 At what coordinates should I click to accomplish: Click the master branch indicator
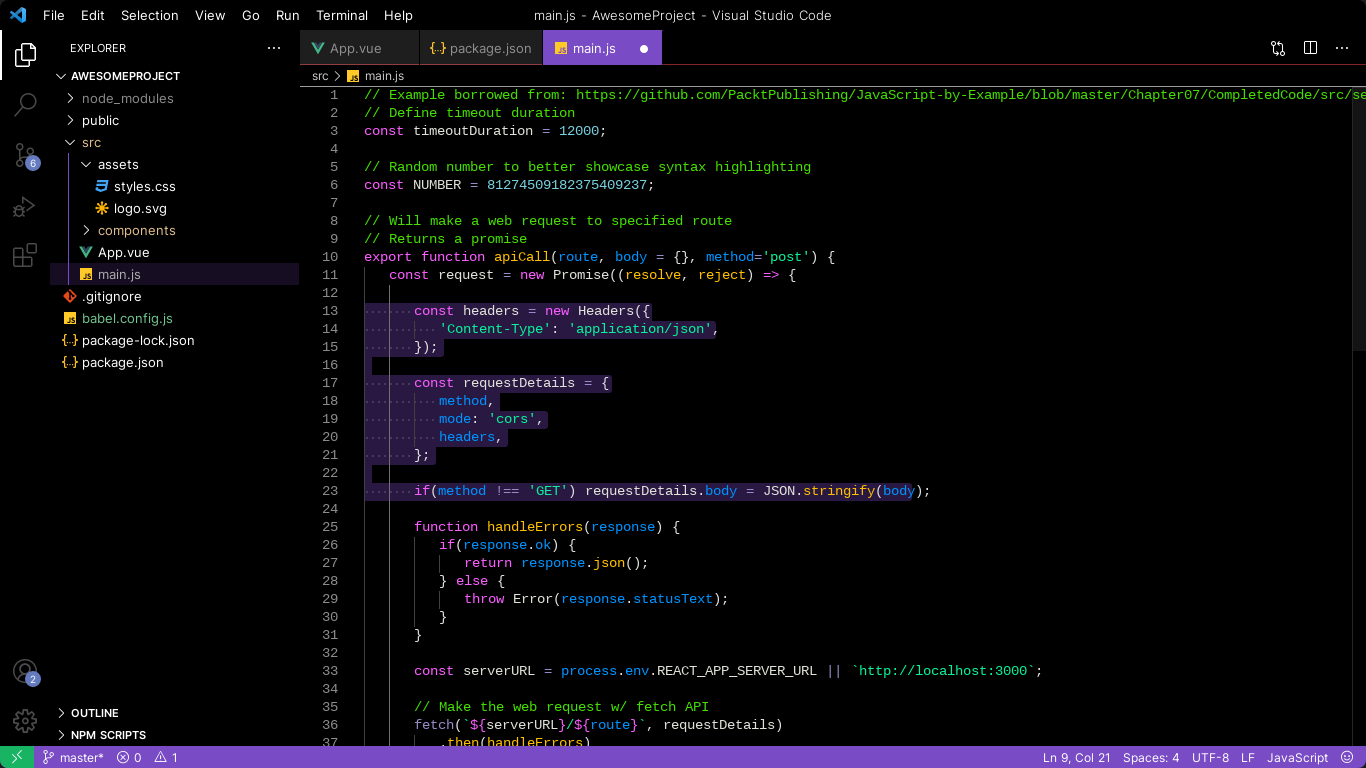click(73, 757)
